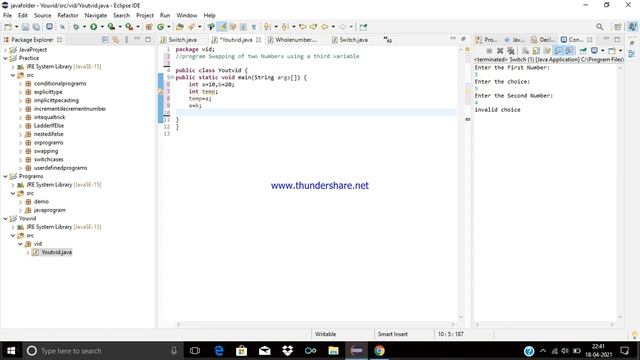Collapse the Youvid project node
Screen dimensions: 640x360
click(5, 219)
